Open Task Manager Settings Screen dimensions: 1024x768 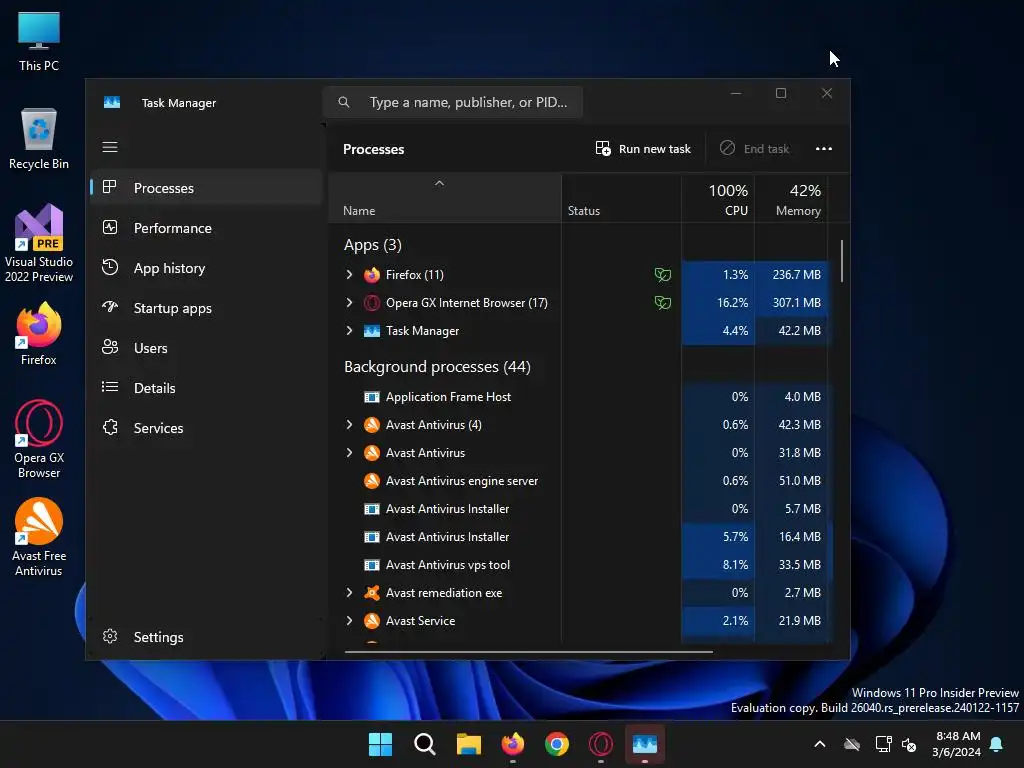[x=206, y=637]
